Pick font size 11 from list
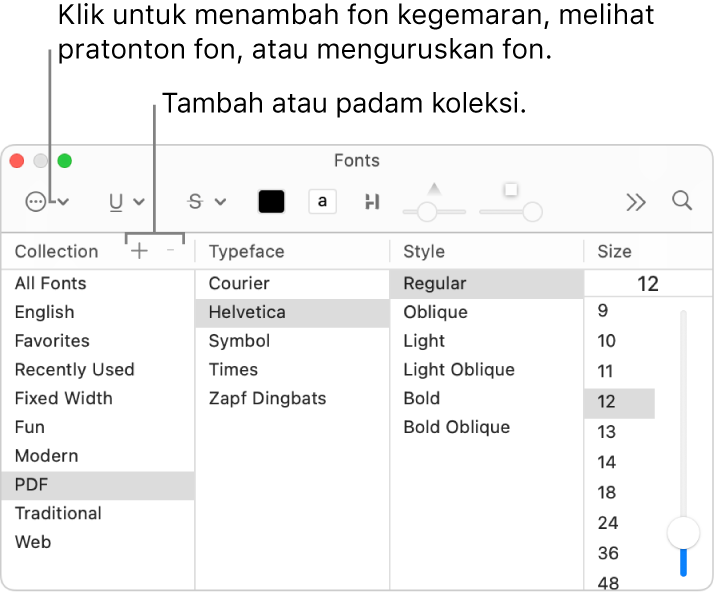The width and height of the screenshot is (716, 593). click(x=620, y=371)
